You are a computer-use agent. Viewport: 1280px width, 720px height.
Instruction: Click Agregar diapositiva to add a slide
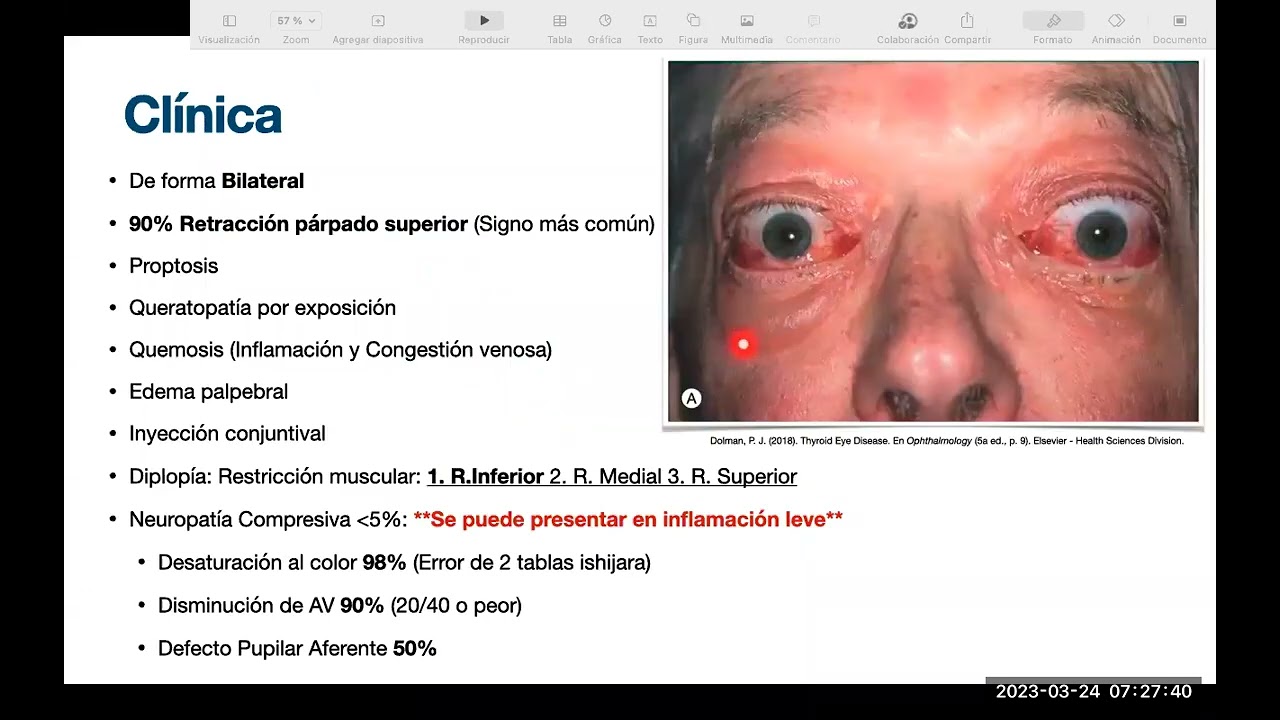378,28
